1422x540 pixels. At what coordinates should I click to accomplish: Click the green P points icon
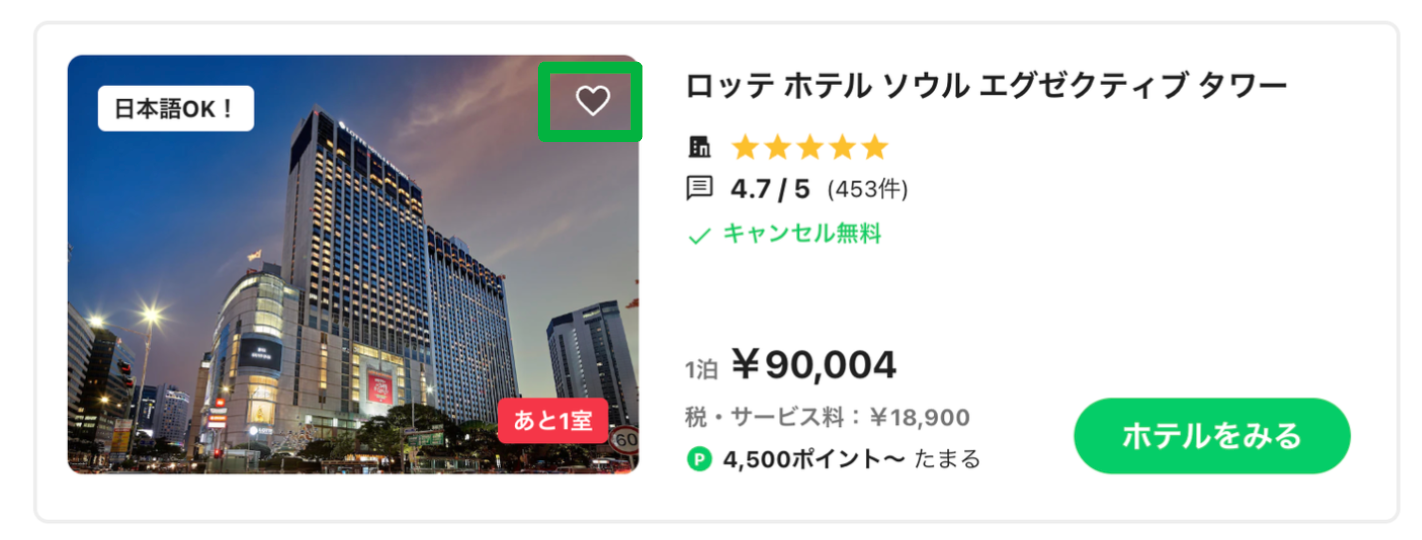click(699, 460)
